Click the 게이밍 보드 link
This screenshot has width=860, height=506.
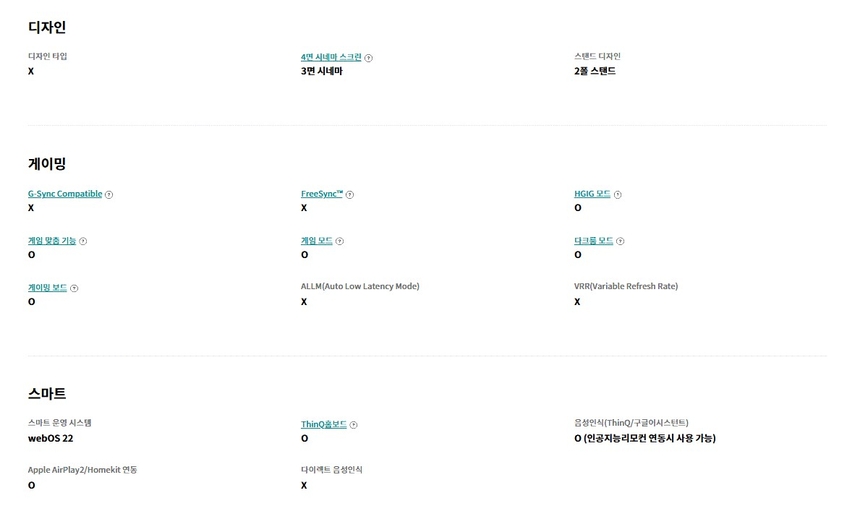click(47, 287)
